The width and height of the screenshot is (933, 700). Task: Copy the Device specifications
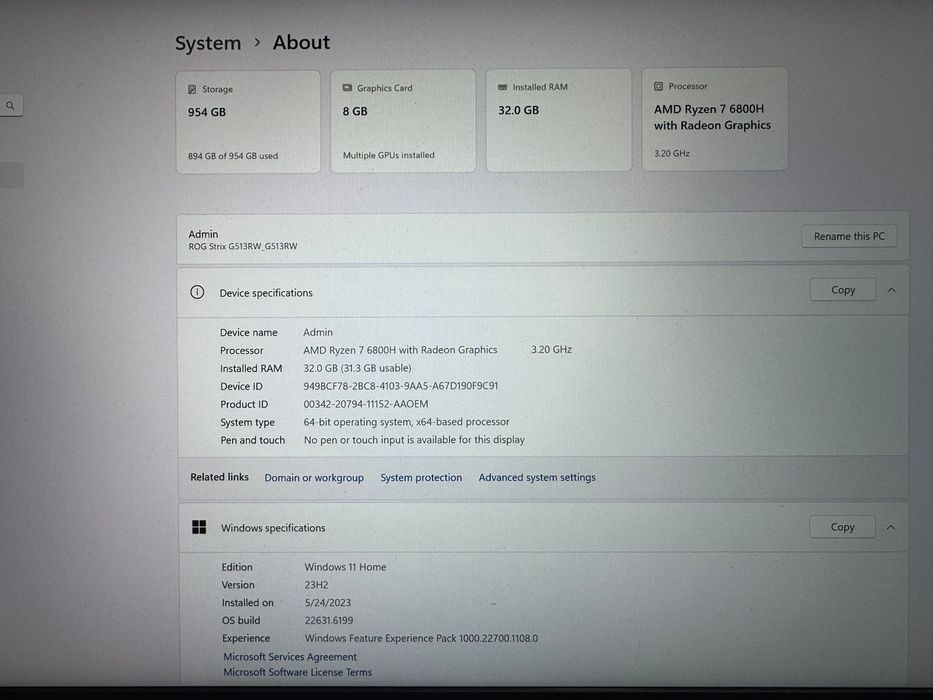[x=843, y=290]
